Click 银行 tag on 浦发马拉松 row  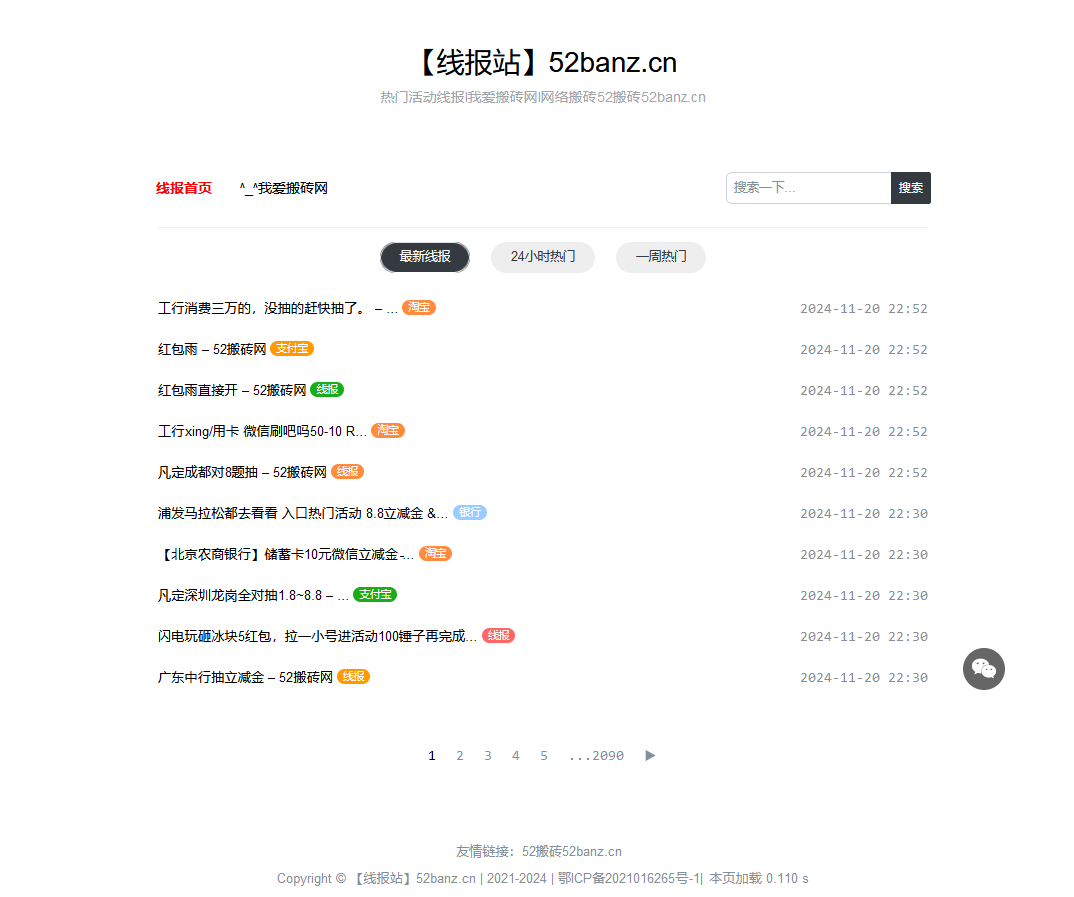[x=470, y=513]
